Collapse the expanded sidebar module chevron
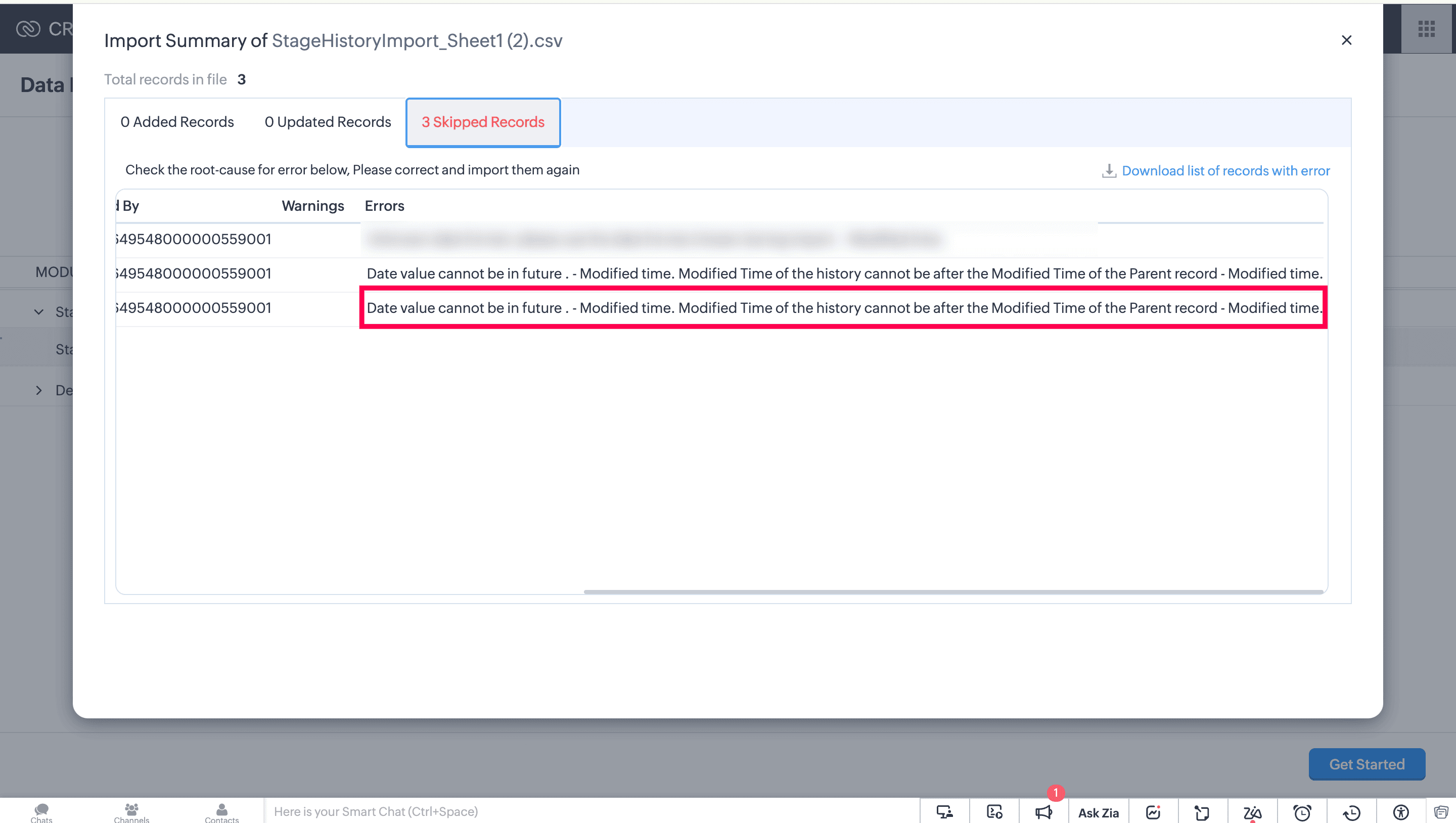The height and width of the screenshot is (823, 1456). (38, 311)
